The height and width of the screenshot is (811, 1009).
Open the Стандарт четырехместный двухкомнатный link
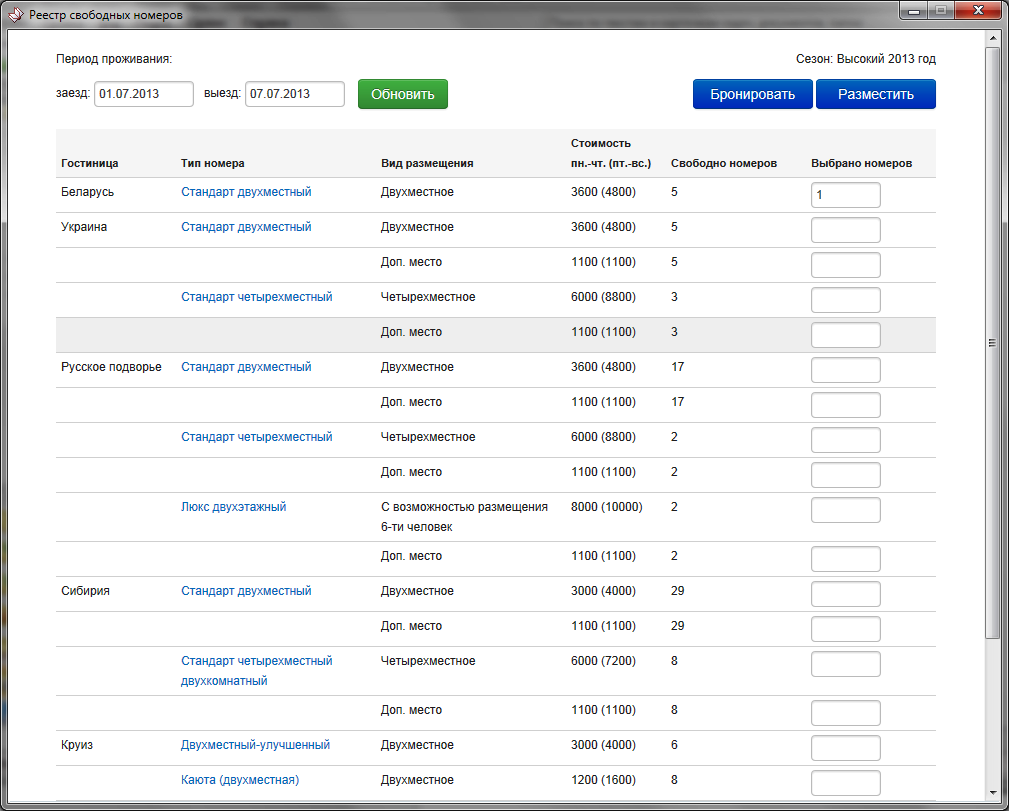(x=257, y=671)
